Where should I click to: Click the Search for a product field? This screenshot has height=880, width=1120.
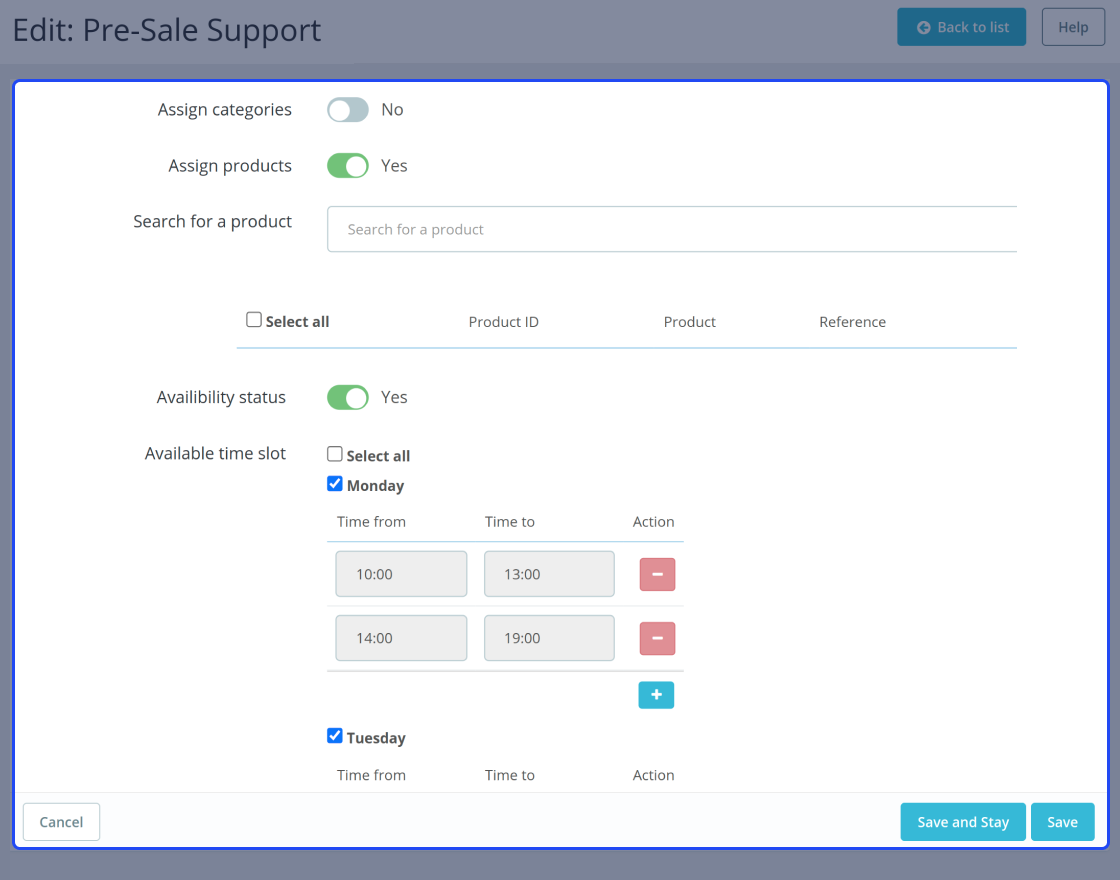pyautogui.click(x=671, y=229)
